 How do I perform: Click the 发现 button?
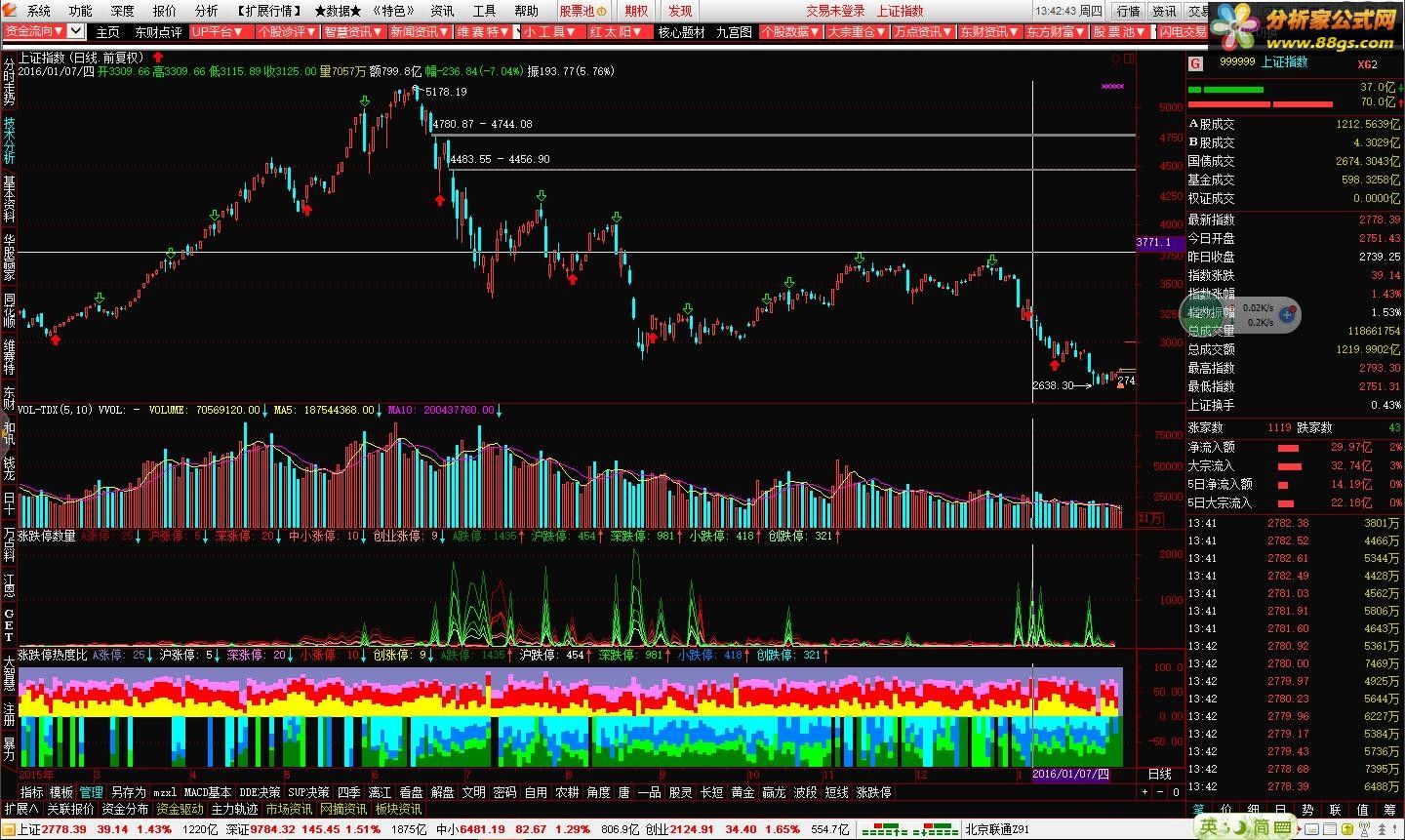coord(680,12)
